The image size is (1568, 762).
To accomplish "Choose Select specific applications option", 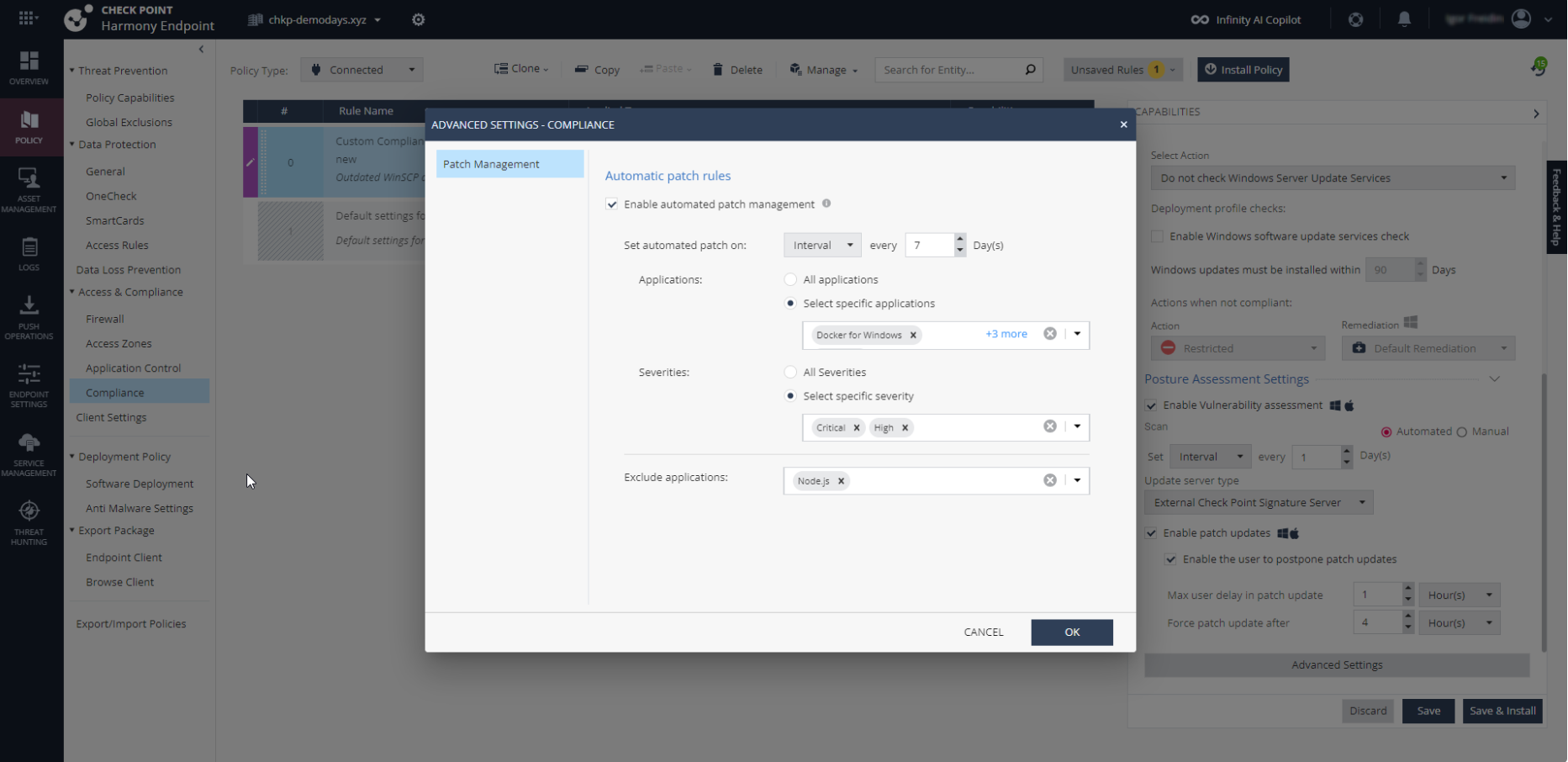I will click(x=790, y=303).
